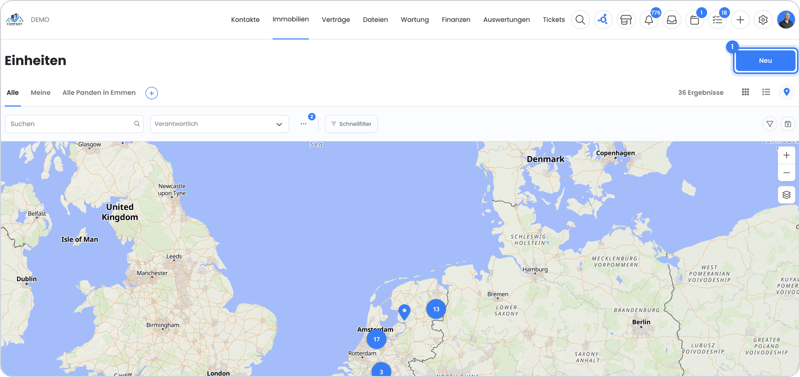Open the global search magnifier icon
800x377 pixels.
coord(580,20)
